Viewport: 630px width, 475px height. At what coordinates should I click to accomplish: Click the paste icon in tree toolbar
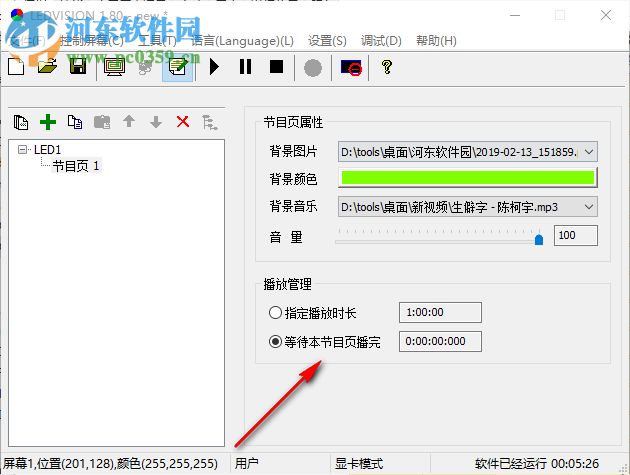tap(102, 122)
